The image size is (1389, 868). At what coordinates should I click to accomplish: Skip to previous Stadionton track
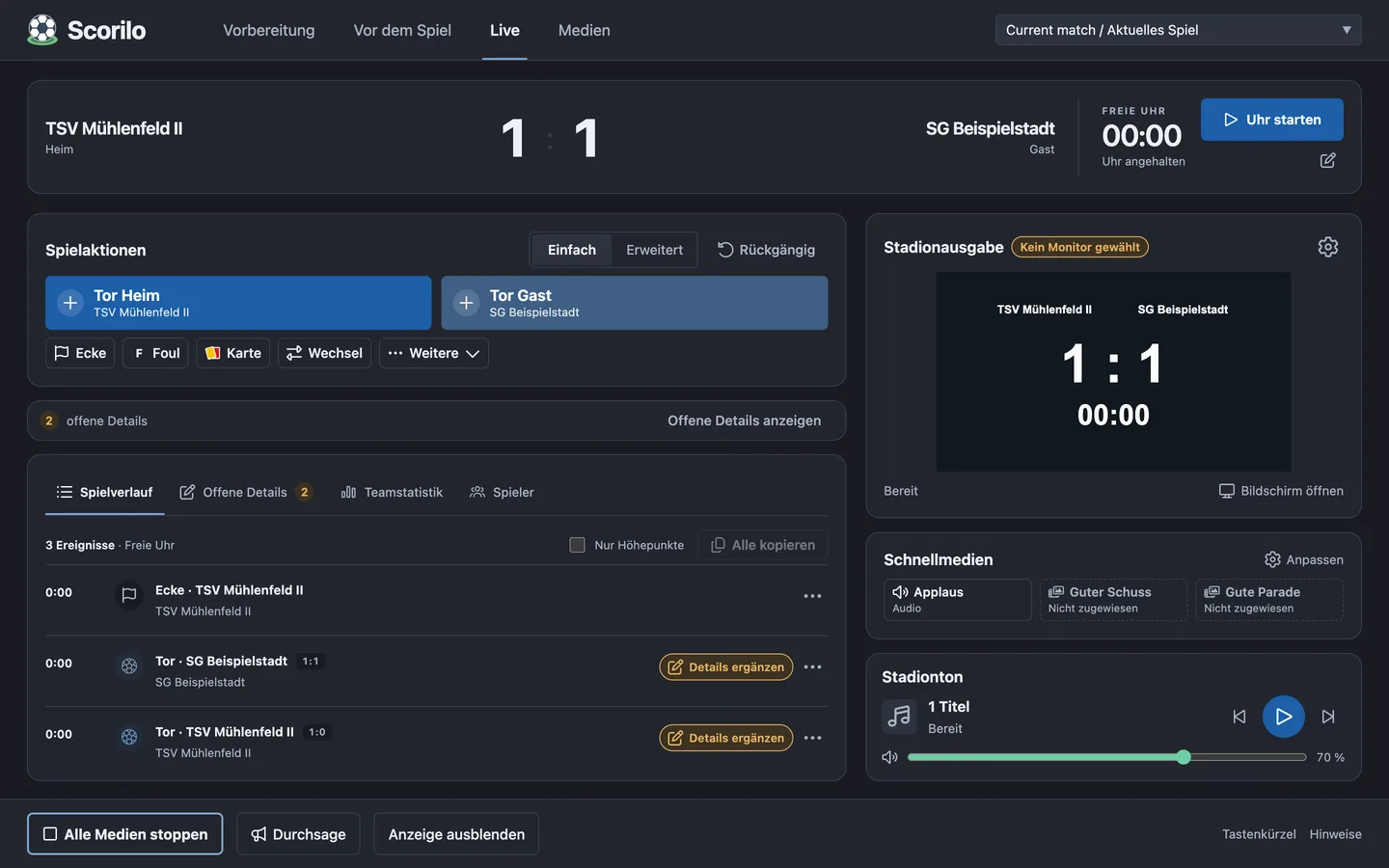pos(1239,717)
